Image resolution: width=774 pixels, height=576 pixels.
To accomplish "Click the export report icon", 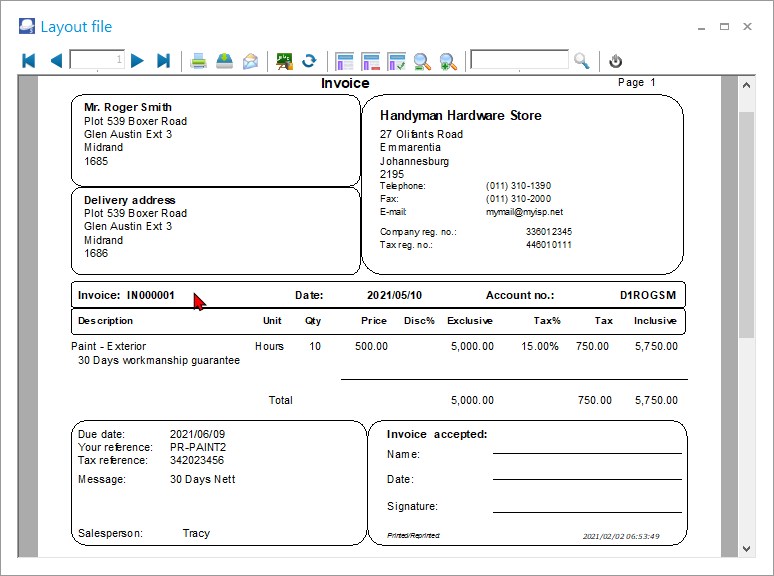I will pyautogui.click(x=225, y=61).
